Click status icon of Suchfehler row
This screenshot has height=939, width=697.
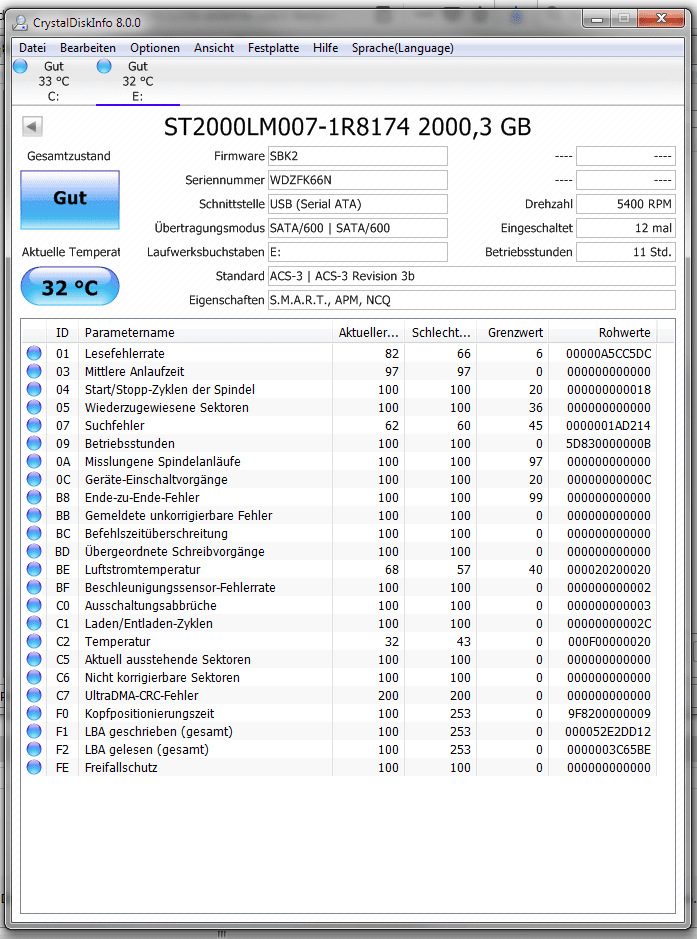coord(34,425)
